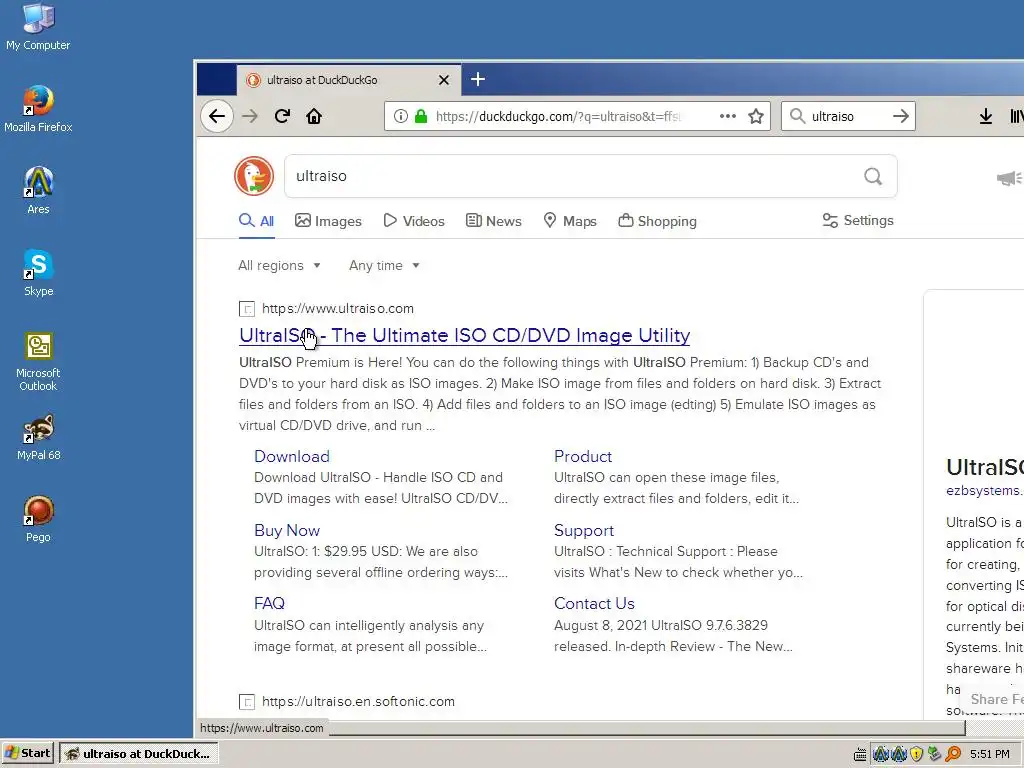The image size is (1024, 768).
Task: Click the ultraiso.en.softonic.com result URL
Action: point(358,701)
